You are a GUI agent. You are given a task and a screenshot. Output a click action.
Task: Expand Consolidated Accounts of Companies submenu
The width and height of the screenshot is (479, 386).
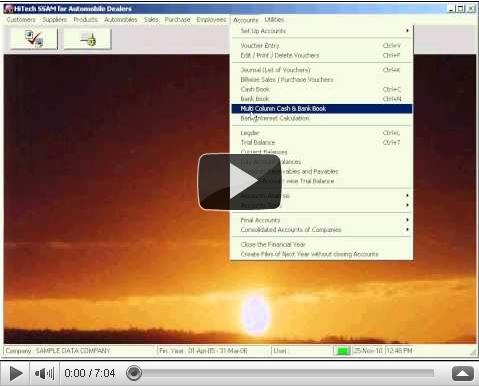pos(322,230)
